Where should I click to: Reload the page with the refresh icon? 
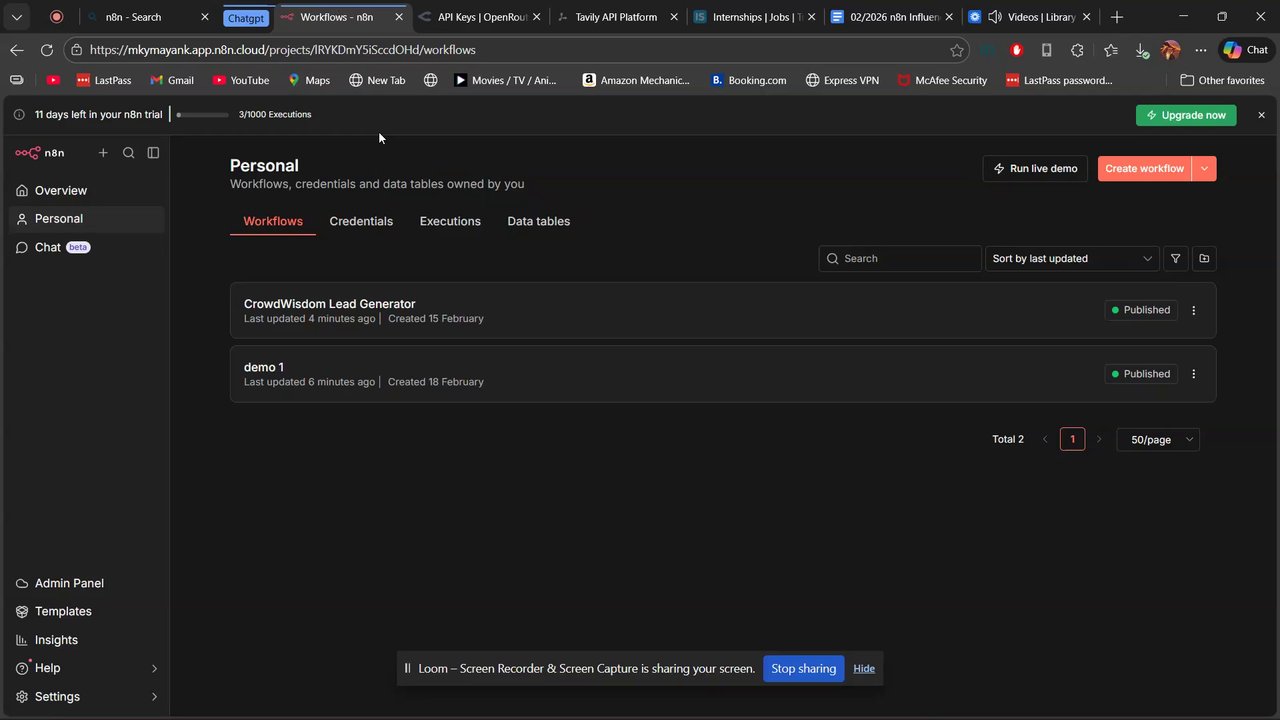pos(47,50)
